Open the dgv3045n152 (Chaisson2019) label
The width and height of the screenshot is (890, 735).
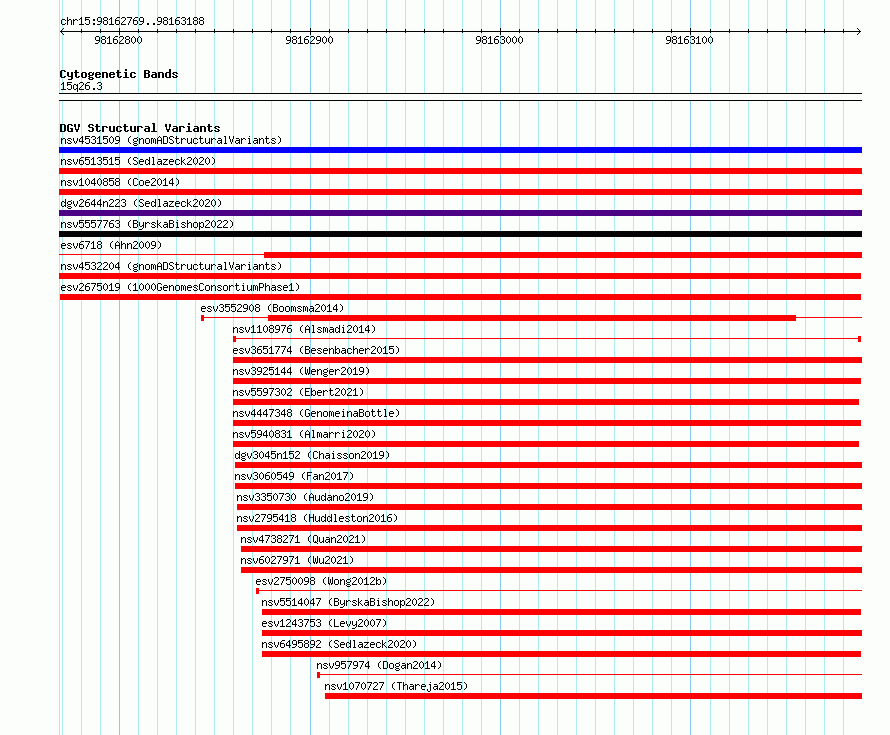(312, 455)
